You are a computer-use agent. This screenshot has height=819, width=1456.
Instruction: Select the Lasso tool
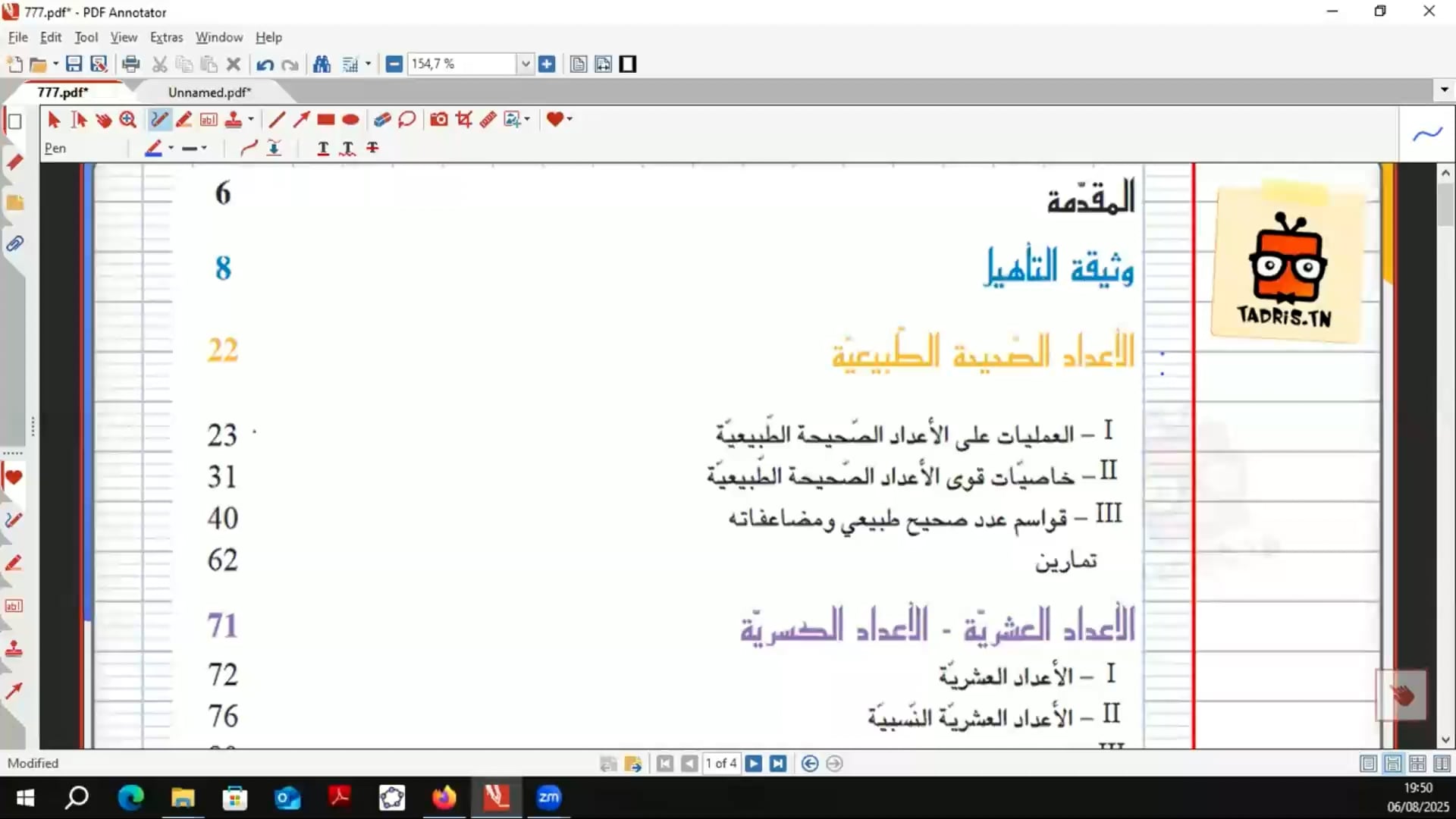pyautogui.click(x=407, y=120)
